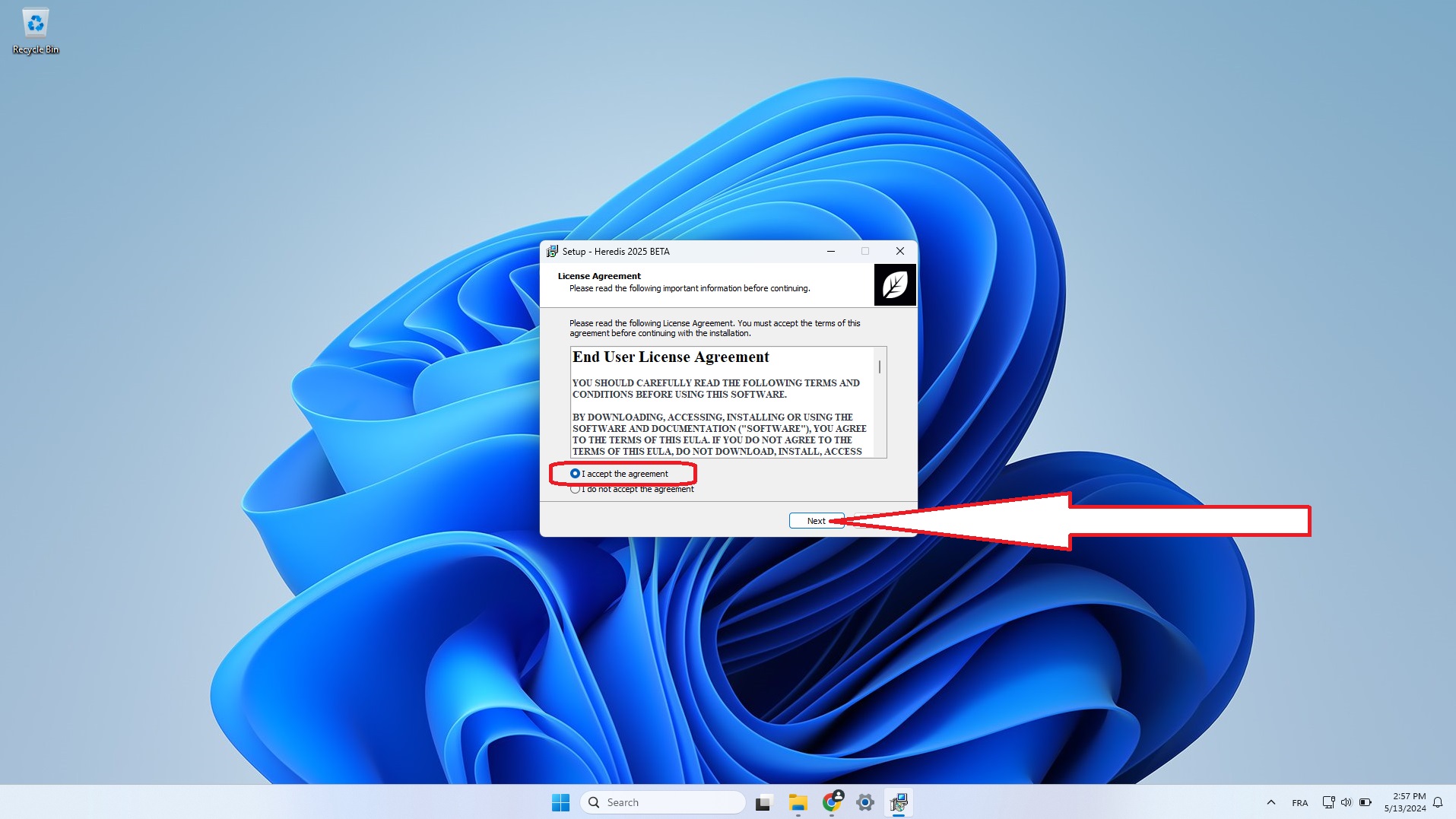1456x819 pixels.
Task: Open the Recycle Bin desktop icon
Action: pyautogui.click(x=35, y=30)
